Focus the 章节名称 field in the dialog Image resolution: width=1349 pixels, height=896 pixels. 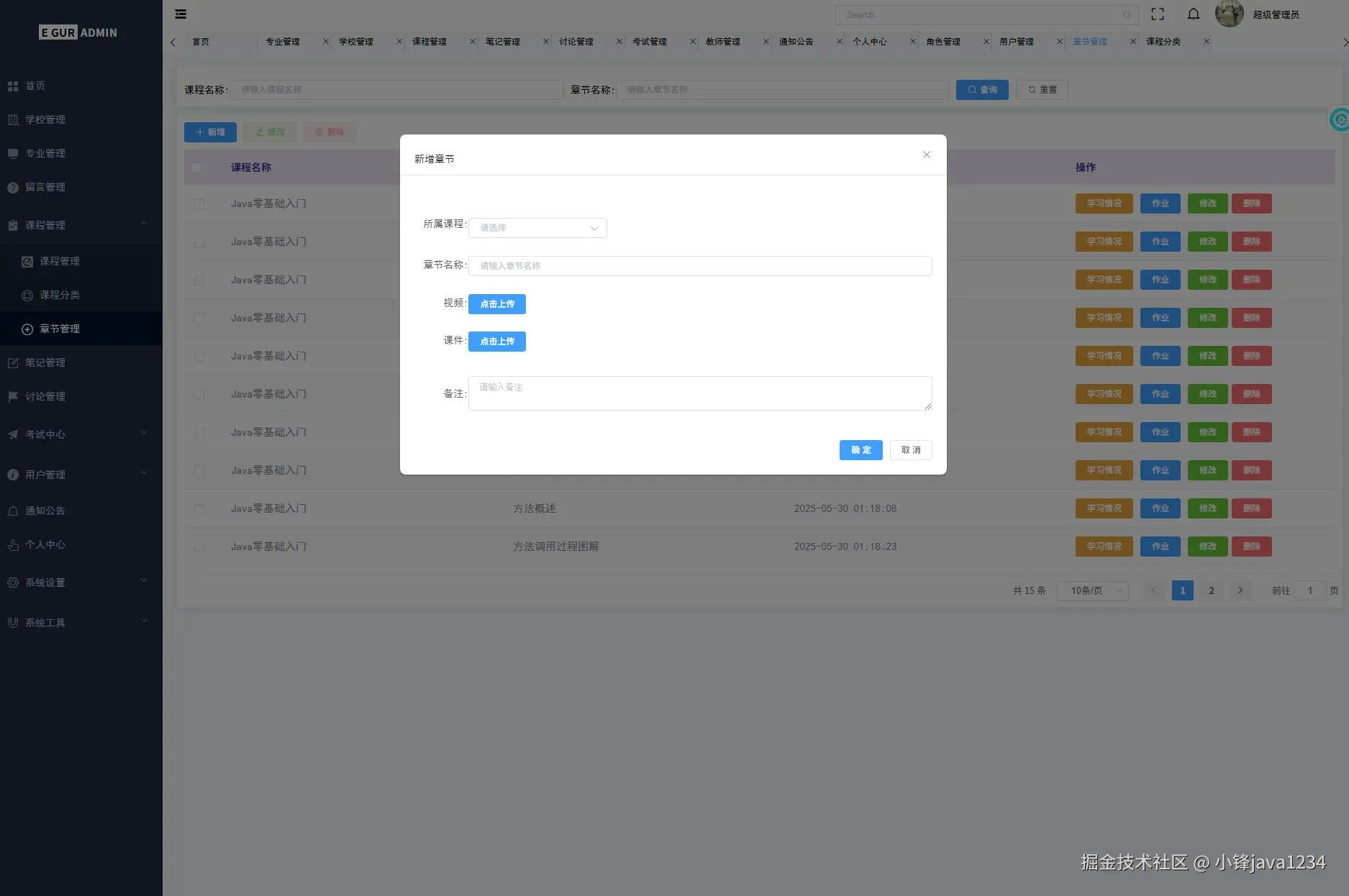pos(700,266)
